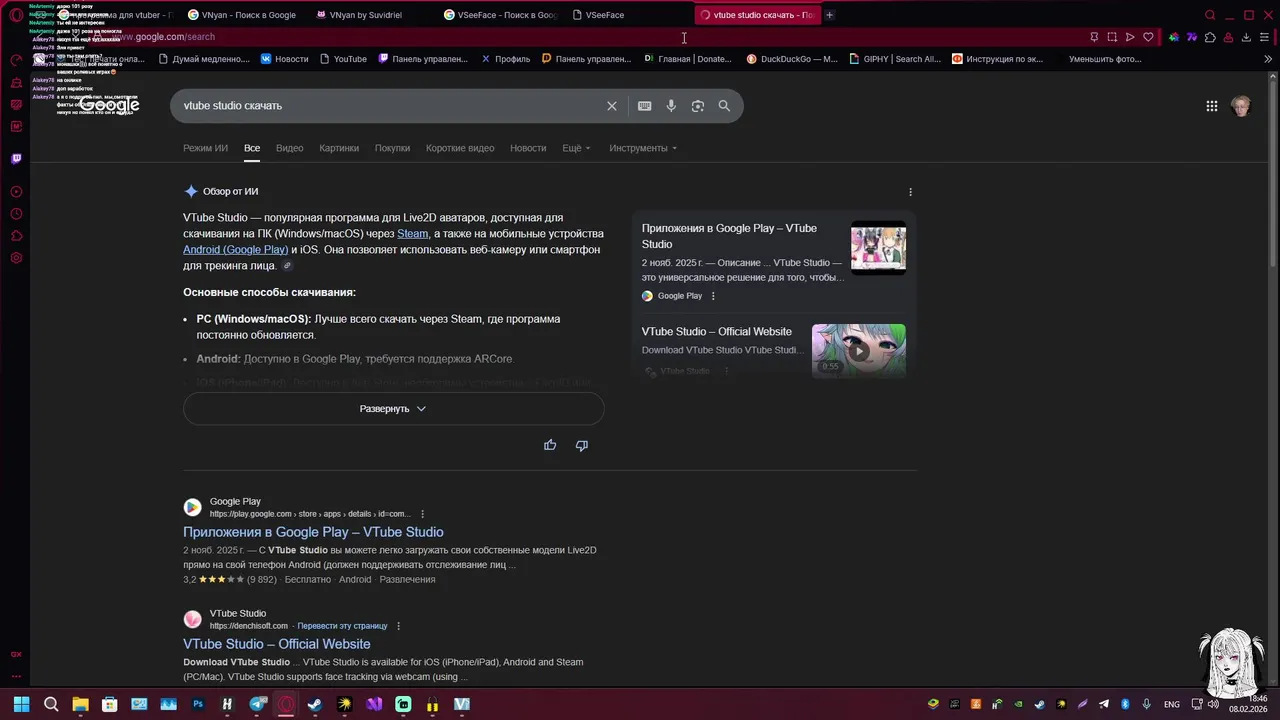Select the Видео search filter
This screenshot has height=720, width=1280.
click(289, 148)
